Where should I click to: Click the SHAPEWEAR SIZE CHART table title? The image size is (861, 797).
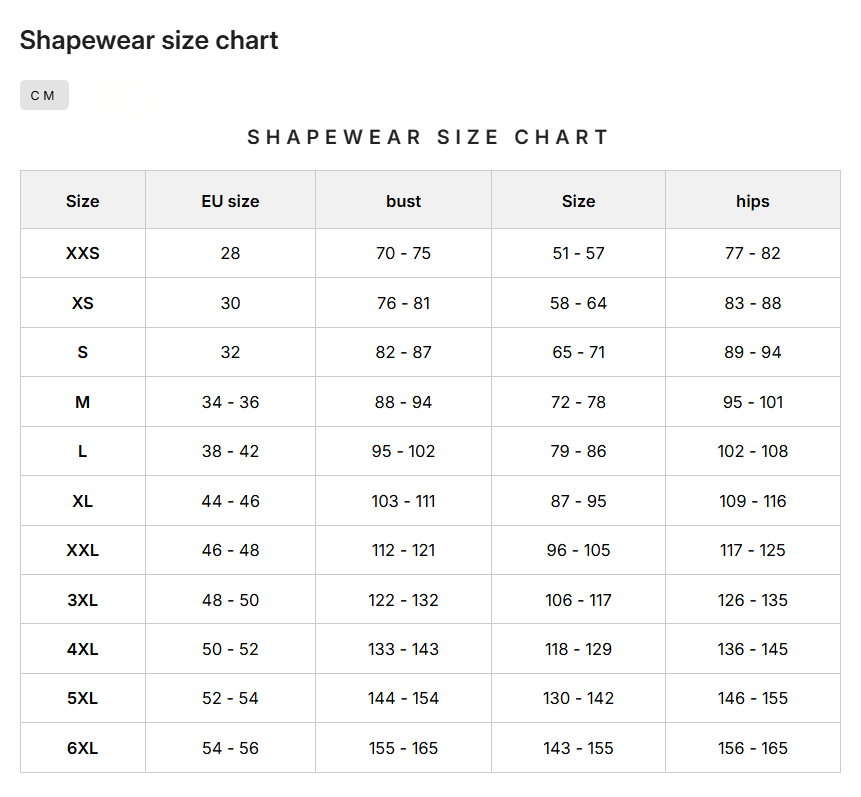click(429, 137)
